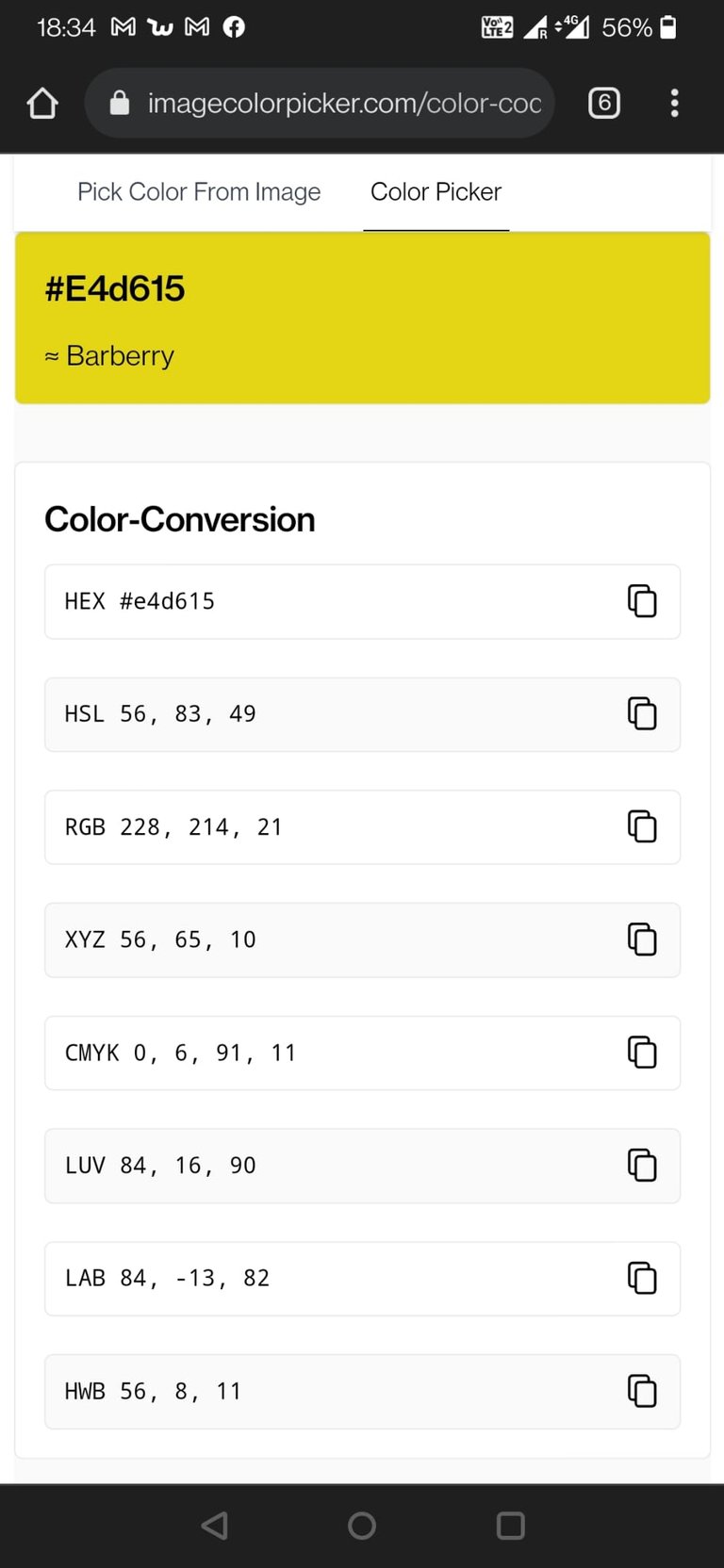Open Android recent apps square button
The height and width of the screenshot is (1568, 724).
pos(510,1526)
